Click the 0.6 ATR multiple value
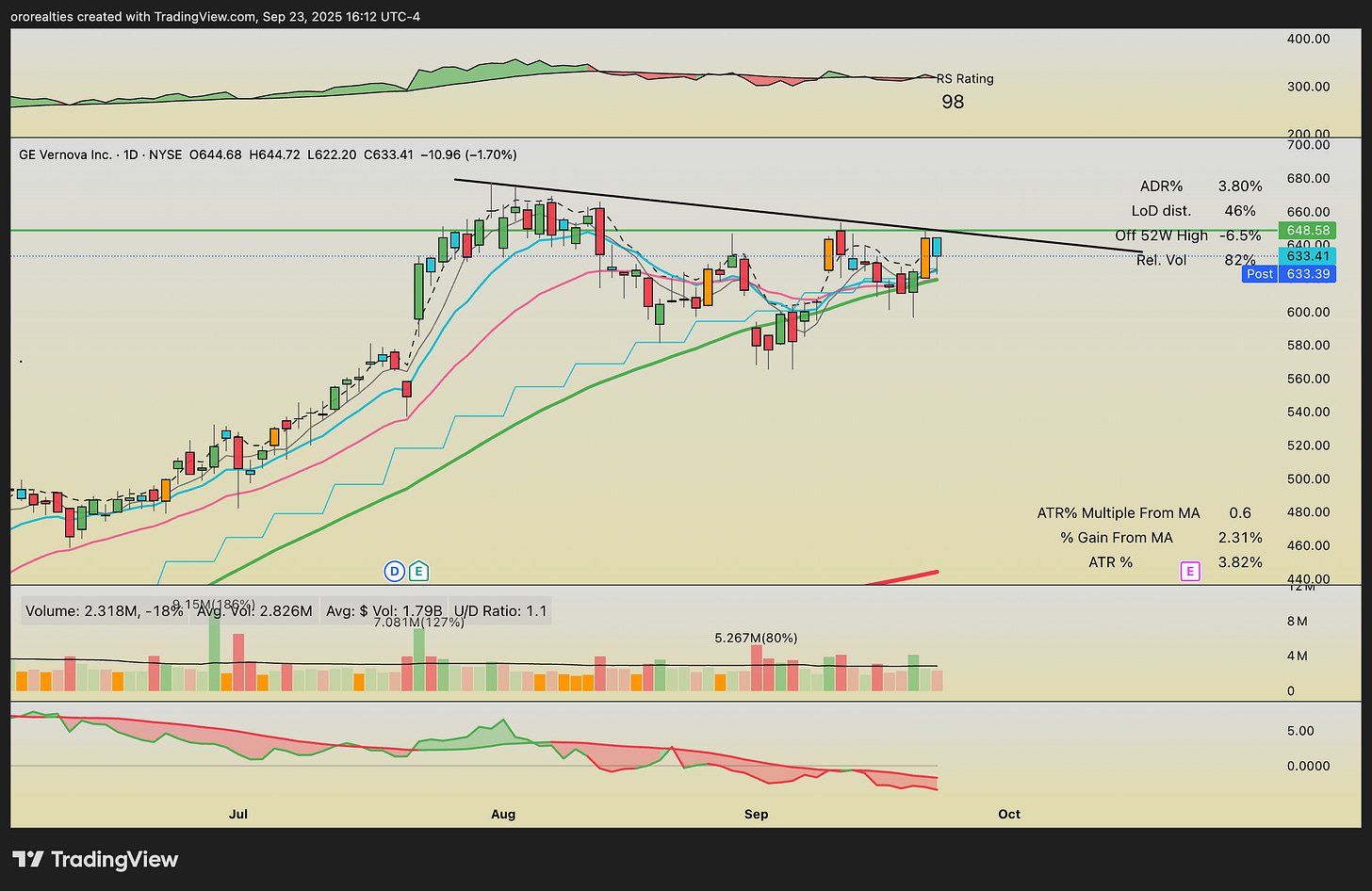Screen dimensions: 1372x891 (x=1240, y=513)
